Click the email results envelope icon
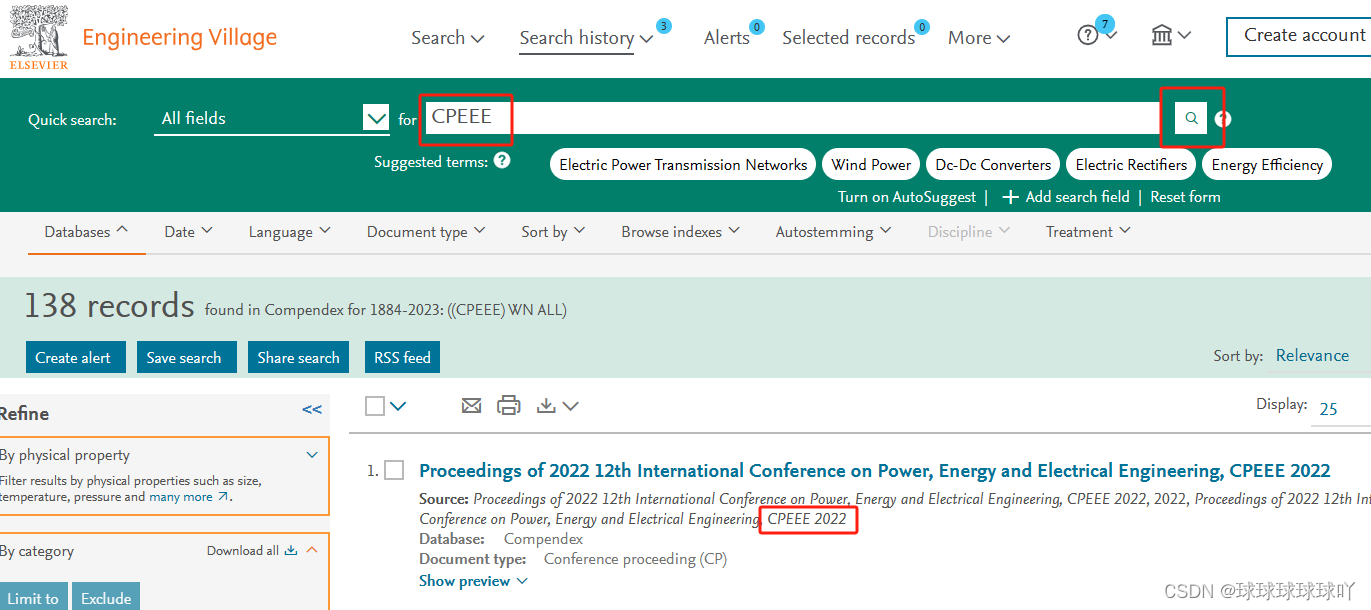The image size is (1371, 610). [x=472, y=405]
